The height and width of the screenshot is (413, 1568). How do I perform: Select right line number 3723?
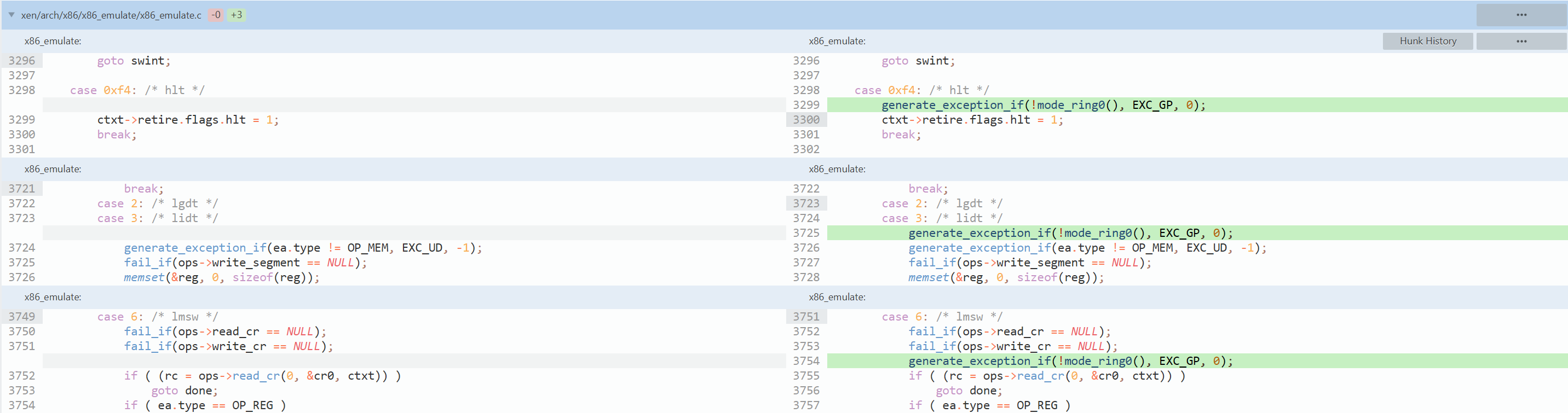(806, 203)
